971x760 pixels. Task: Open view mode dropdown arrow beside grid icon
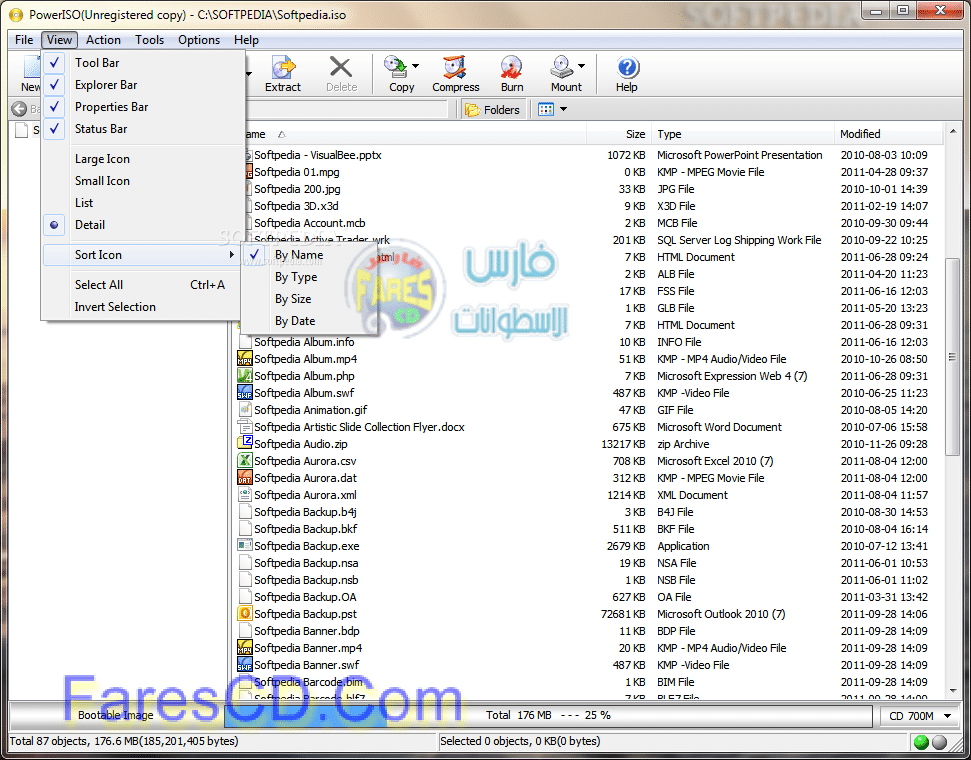pos(564,110)
